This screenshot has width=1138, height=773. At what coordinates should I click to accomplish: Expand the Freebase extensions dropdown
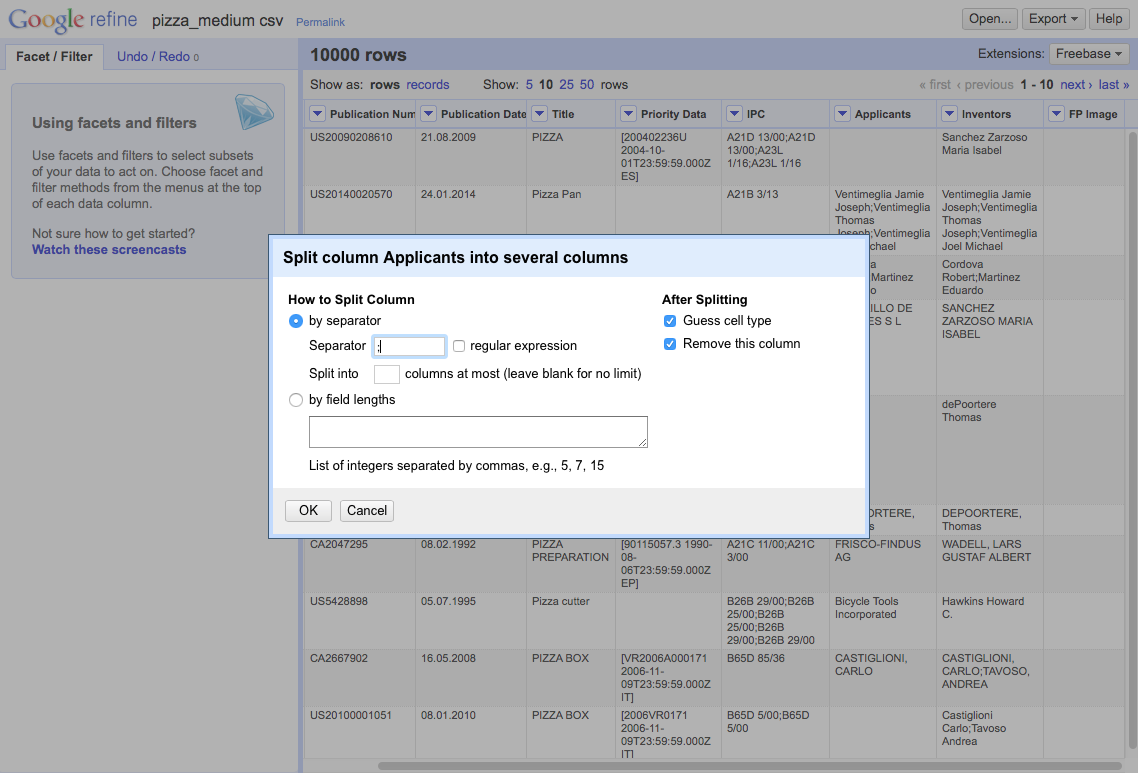click(1089, 54)
